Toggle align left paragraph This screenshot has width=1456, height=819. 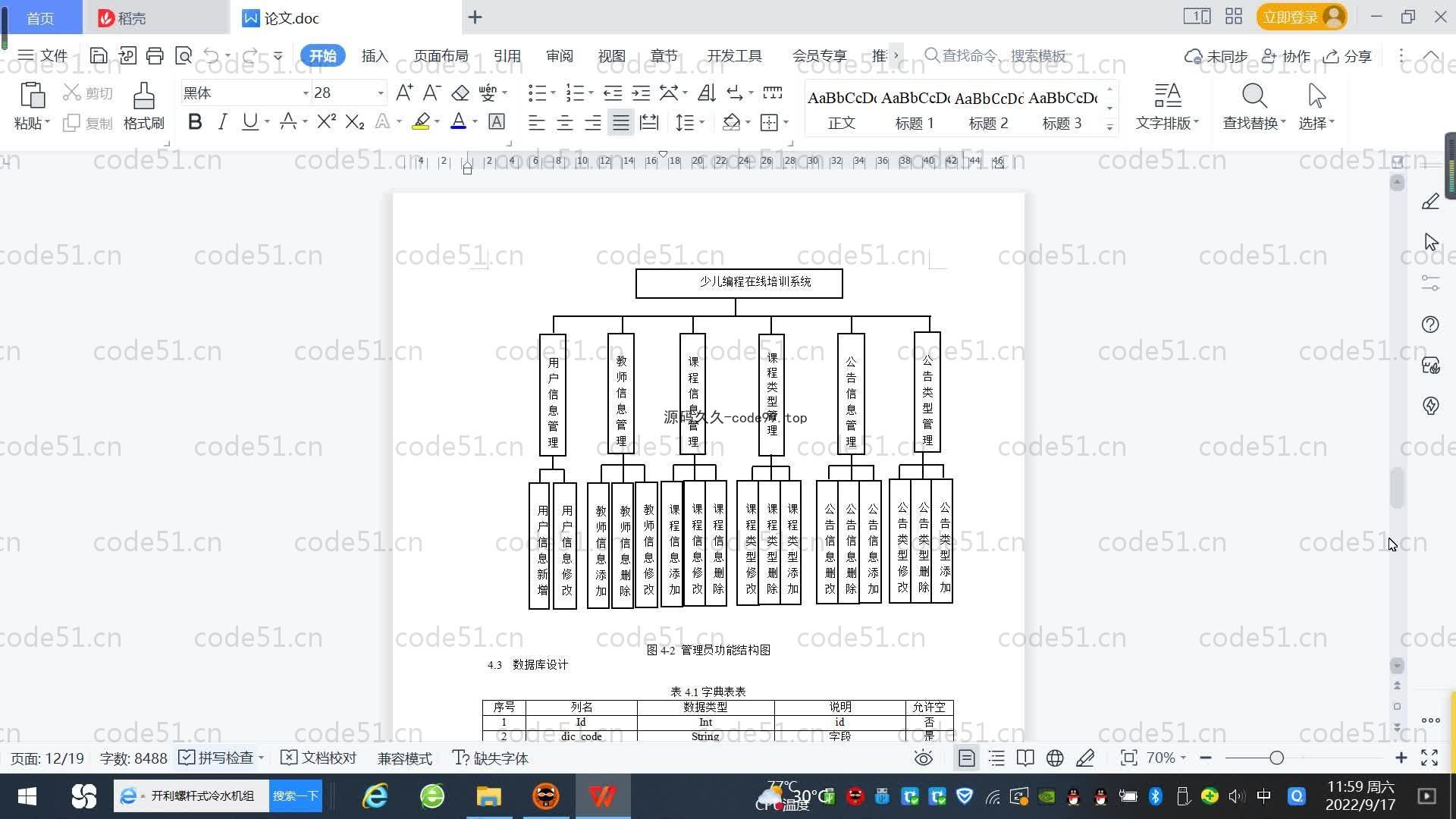(536, 121)
